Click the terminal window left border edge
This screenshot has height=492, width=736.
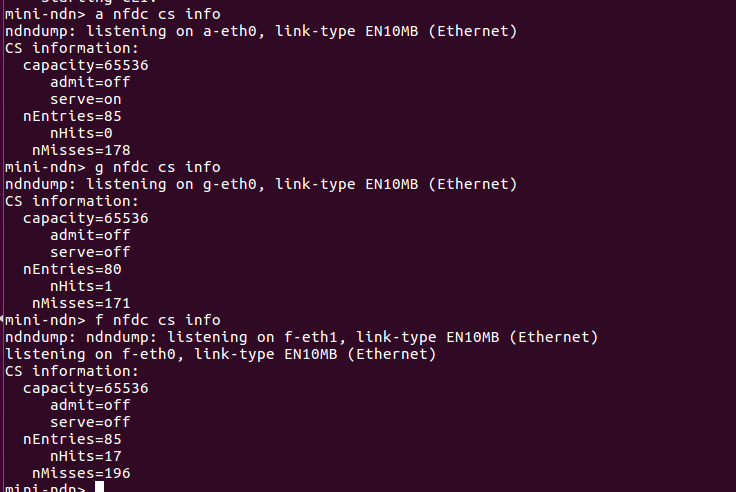pos(2,246)
